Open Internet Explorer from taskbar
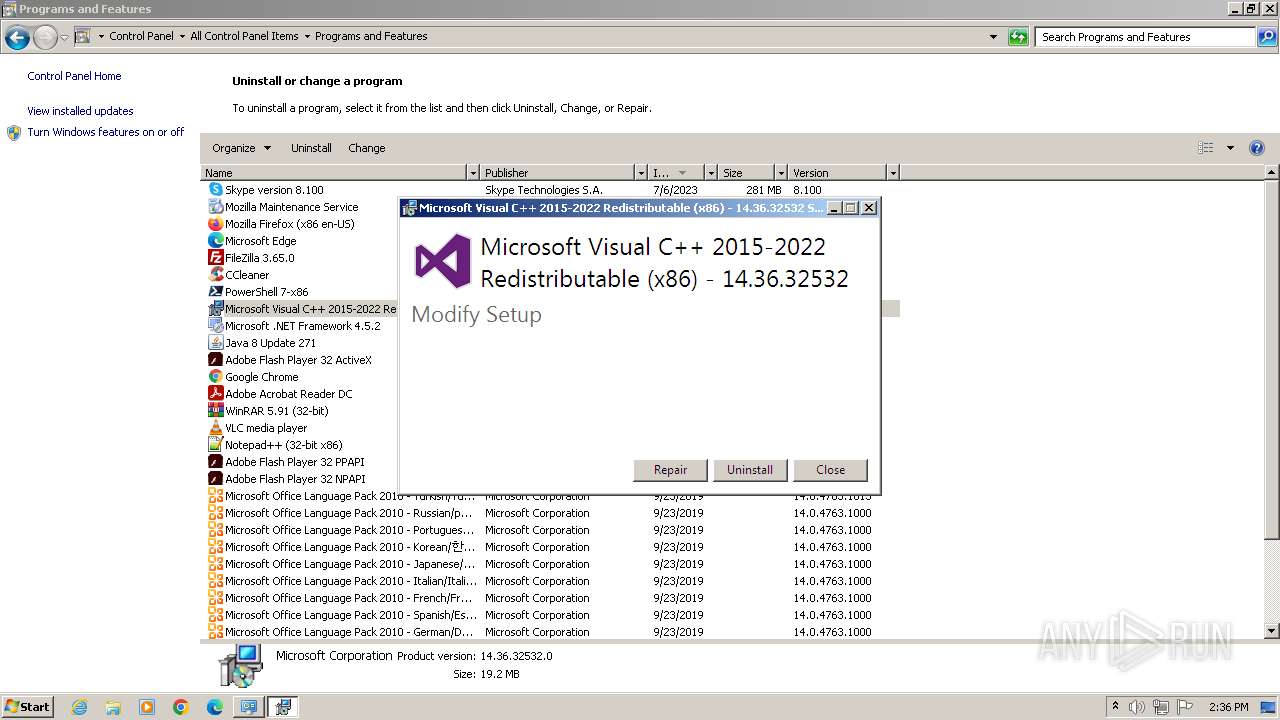Viewport: 1280px width, 720px height. [x=79, y=707]
